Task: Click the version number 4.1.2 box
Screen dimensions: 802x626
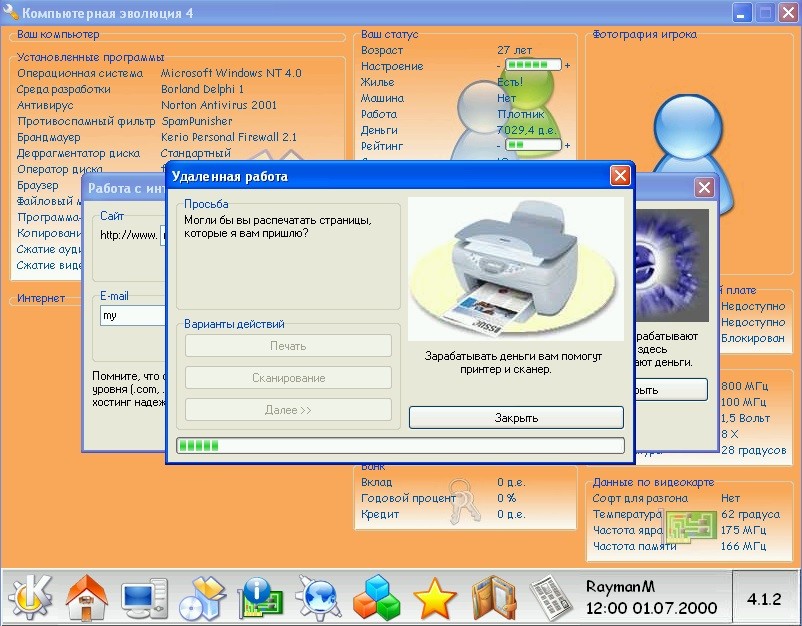Action: (x=764, y=598)
